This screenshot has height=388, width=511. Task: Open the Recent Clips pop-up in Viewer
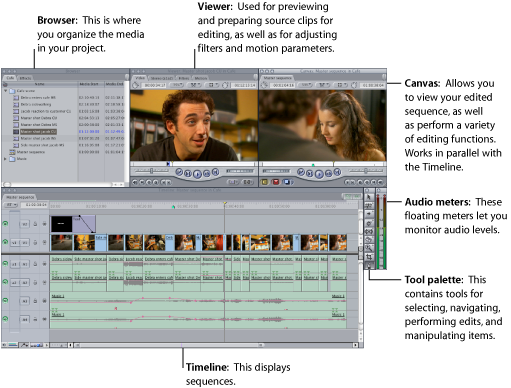[x=233, y=182]
